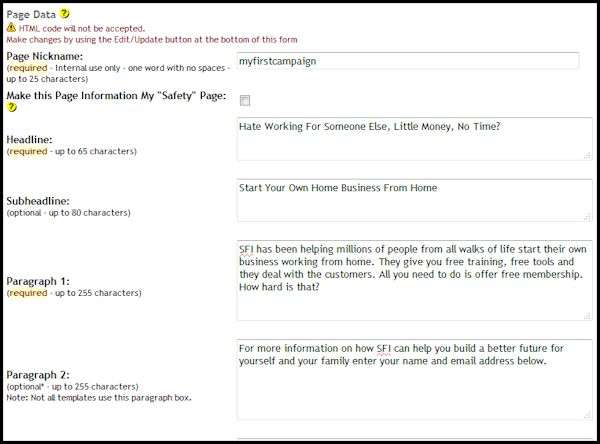The height and width of the screenshot is (444, 600).
Task: Click into the Paragraph 1 text area
Action: click(x=413, y=280)
